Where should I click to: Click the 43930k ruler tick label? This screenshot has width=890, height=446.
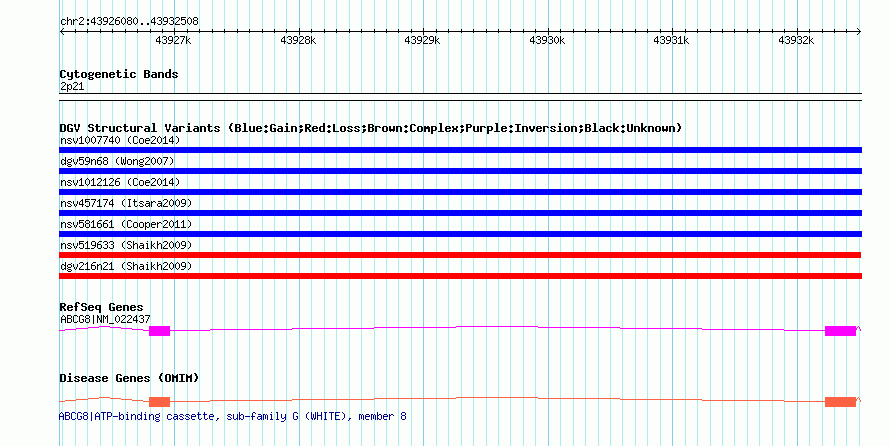[547, 40]
